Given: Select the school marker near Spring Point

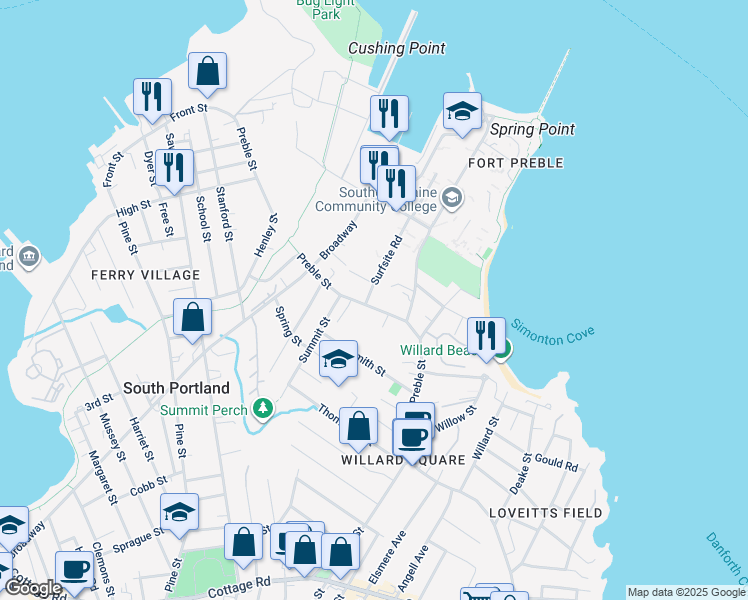Looking at the screenshot, I should 462,112.
